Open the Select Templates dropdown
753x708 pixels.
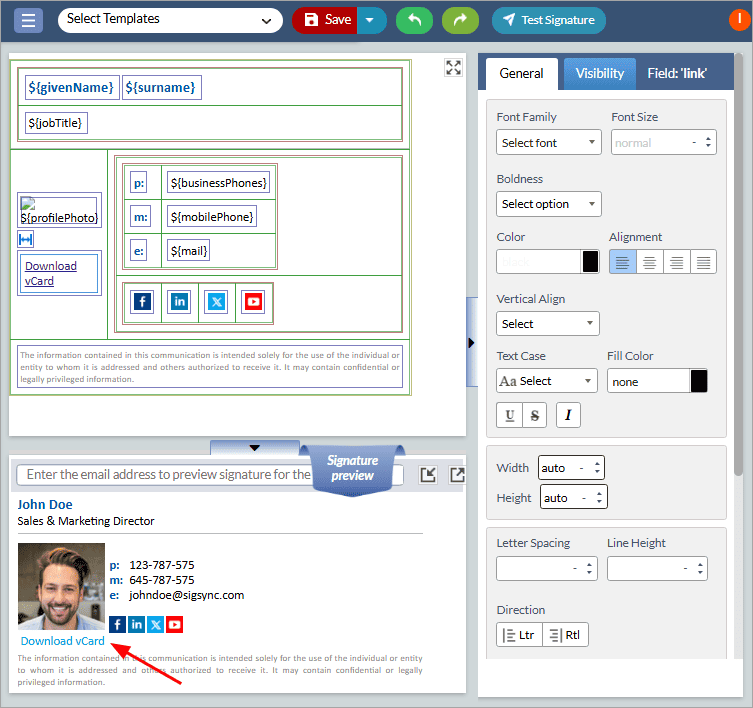(x=170, y=19)
